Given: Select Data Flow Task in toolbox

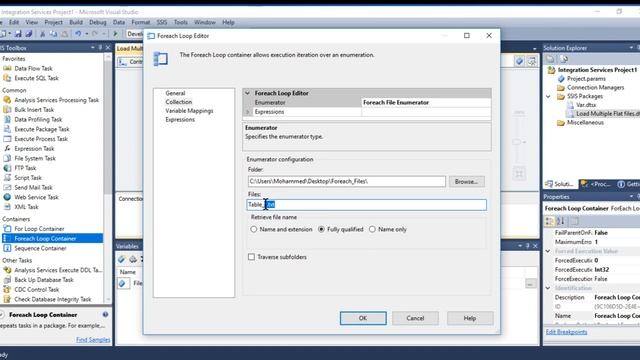Looking at the screenshot, I should click(x=33, y=68).
